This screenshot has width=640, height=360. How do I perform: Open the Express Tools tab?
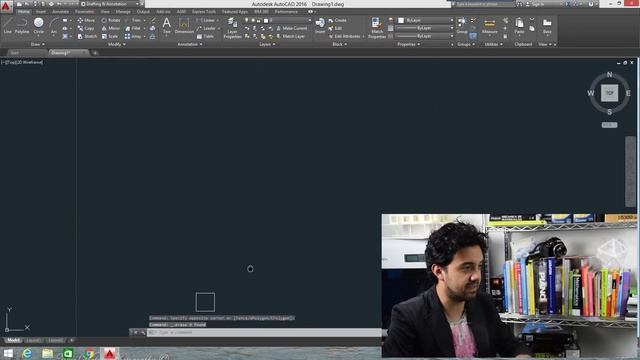[204, 12]
